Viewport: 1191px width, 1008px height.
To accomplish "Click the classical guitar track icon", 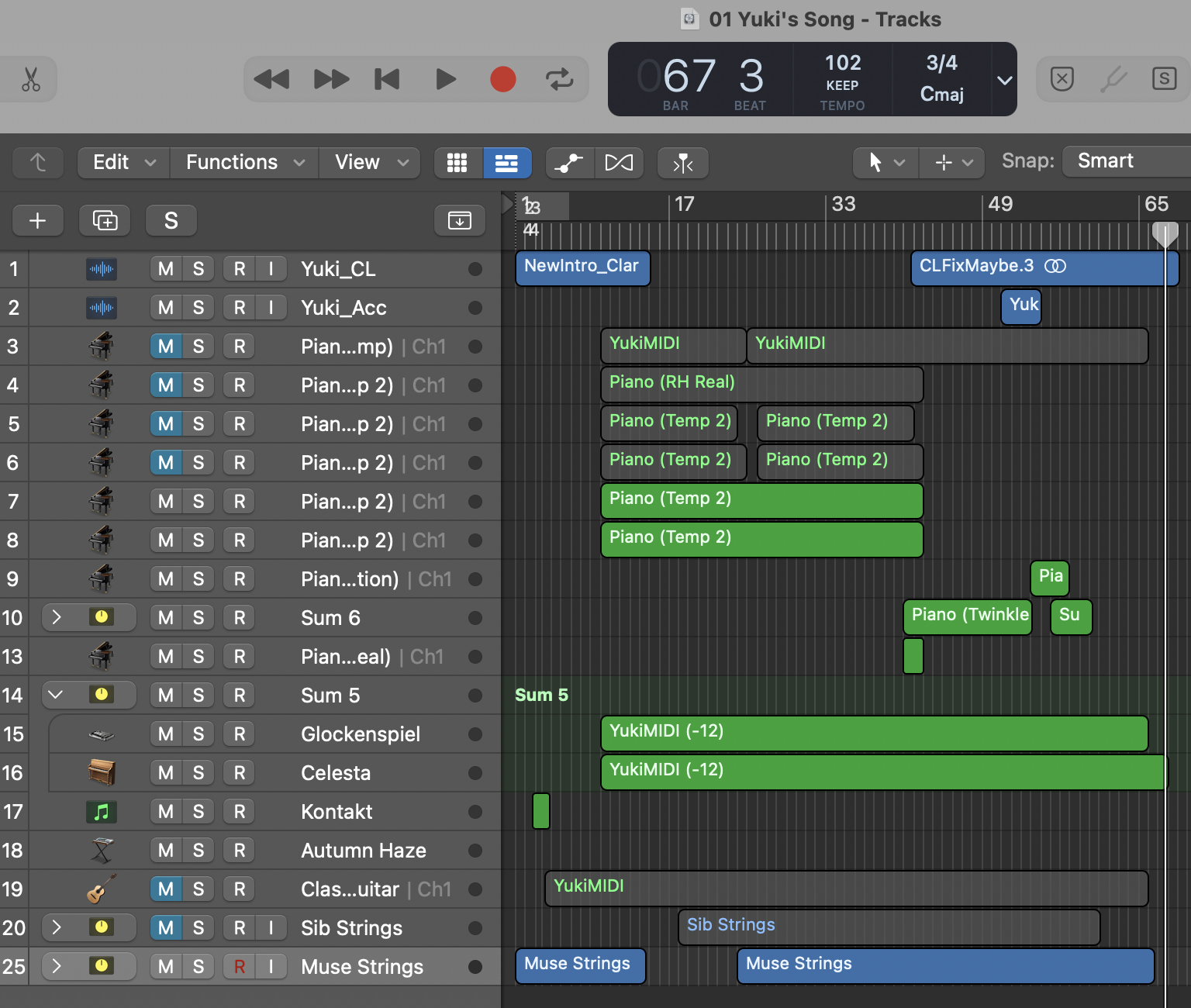I will 102,889.
